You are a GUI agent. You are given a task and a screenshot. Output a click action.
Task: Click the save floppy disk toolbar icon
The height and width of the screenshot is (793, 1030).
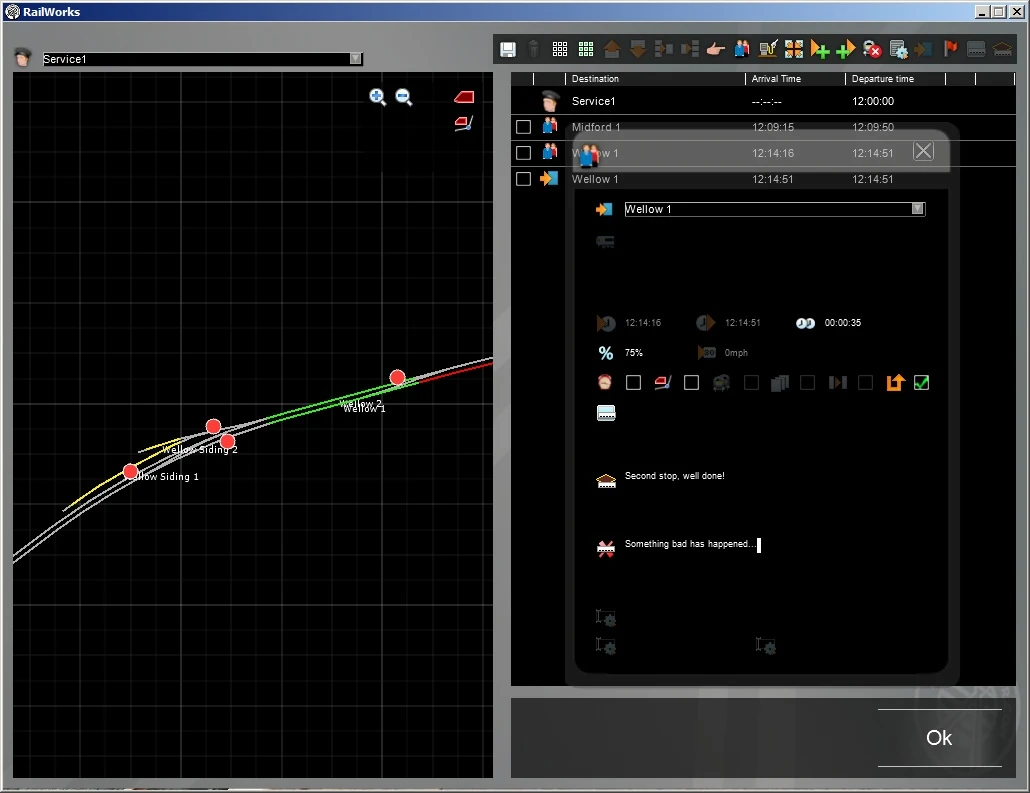pos(508,49)
